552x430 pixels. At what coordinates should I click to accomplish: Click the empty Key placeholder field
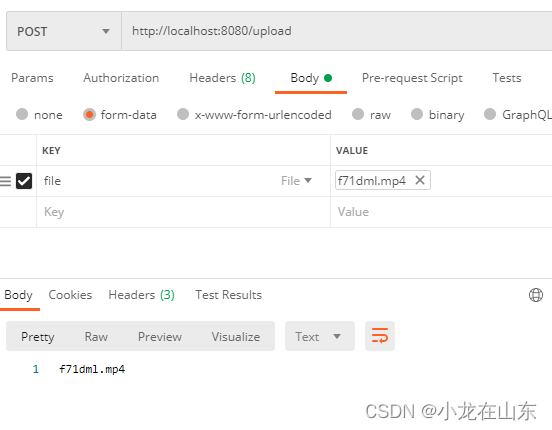183,212
